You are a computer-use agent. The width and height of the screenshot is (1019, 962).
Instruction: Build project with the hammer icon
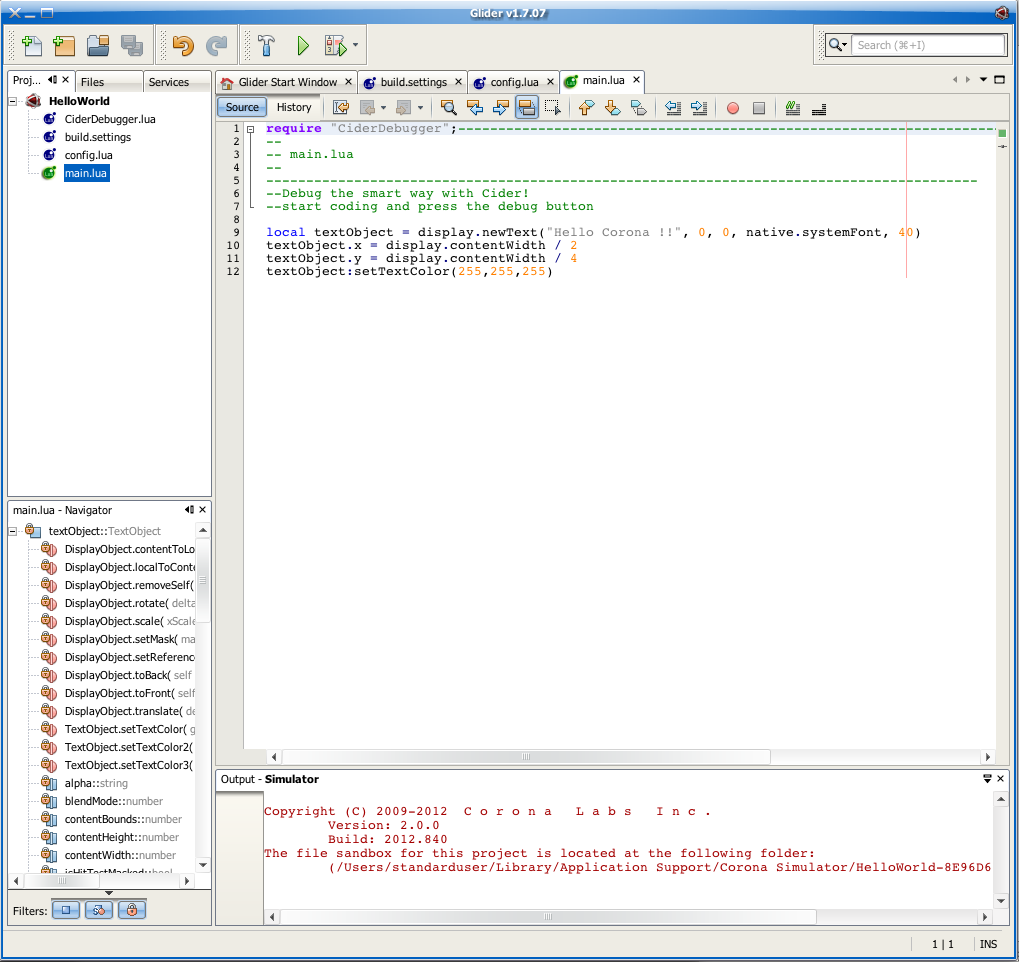267,45
